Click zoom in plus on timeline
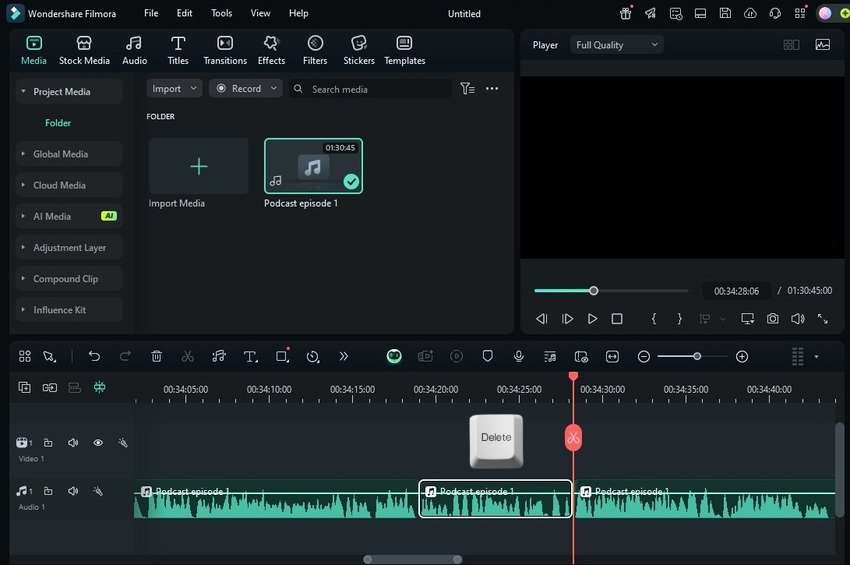 [x=742, y=356]
